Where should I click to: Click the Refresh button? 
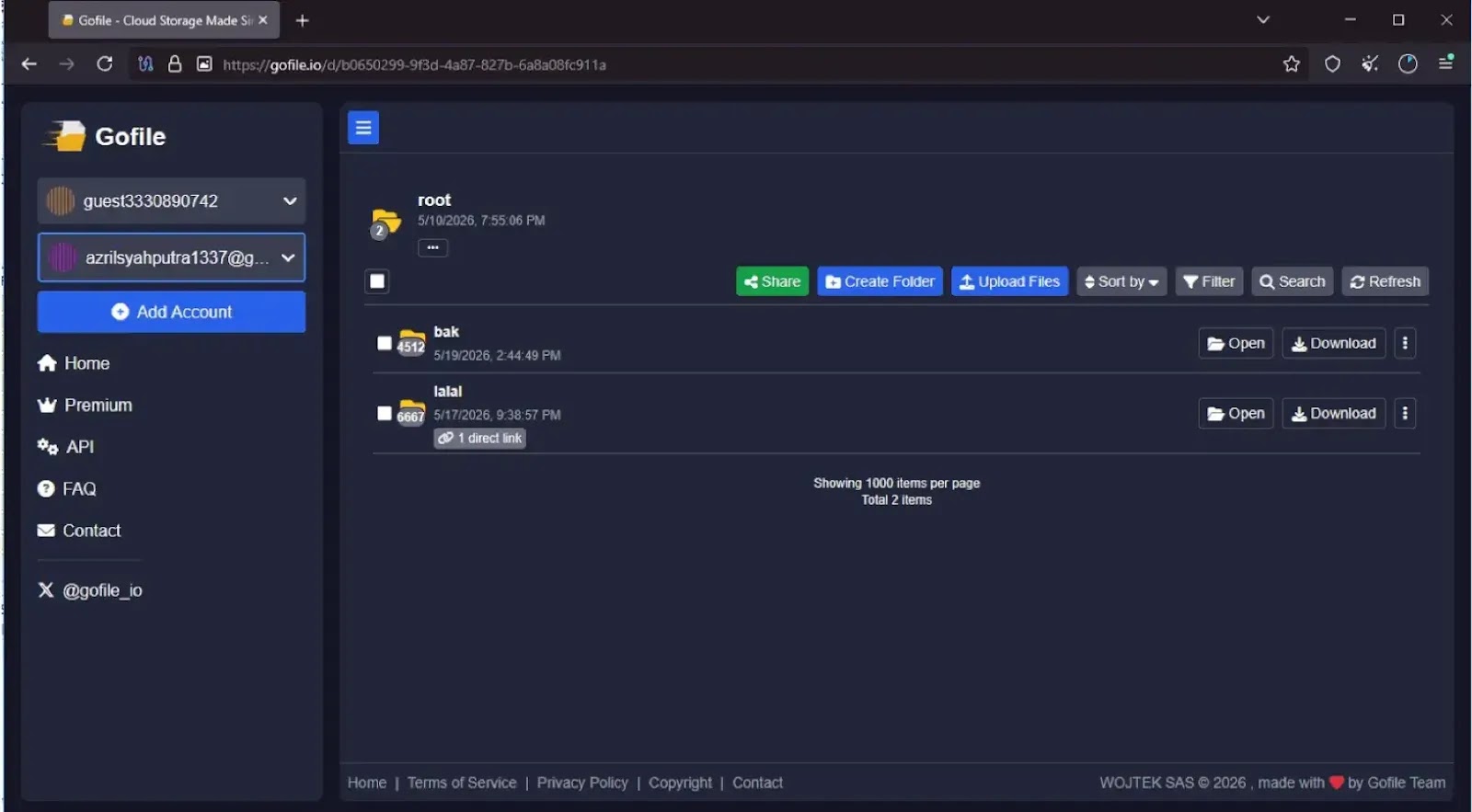(1385, 281)
